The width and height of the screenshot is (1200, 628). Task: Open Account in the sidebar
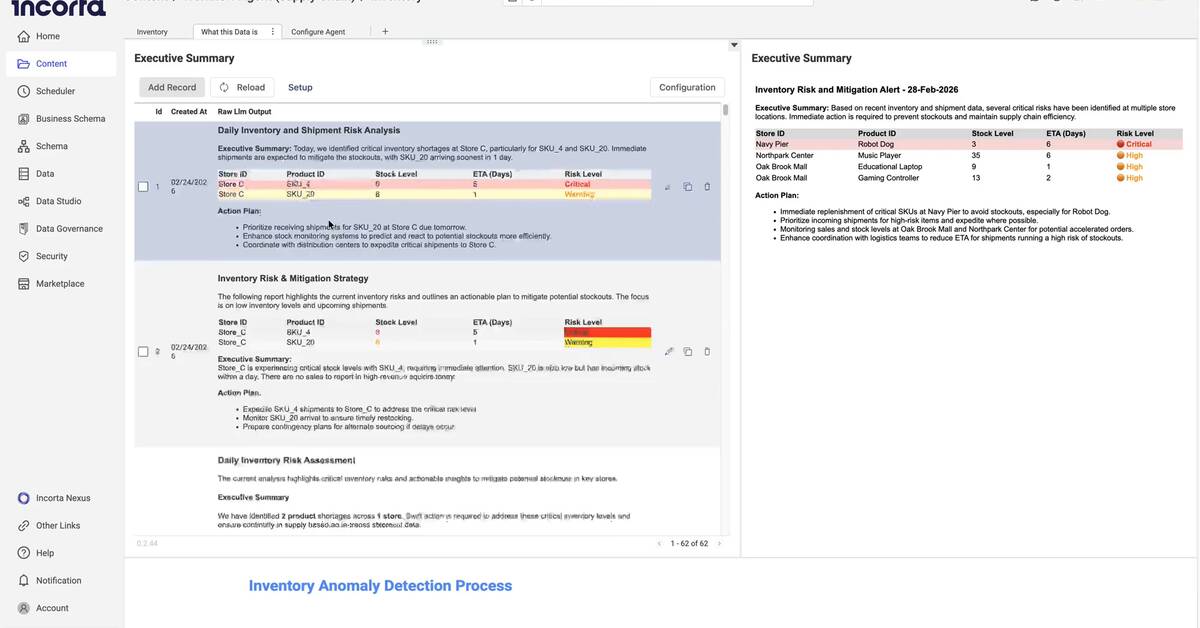(42, 608)
